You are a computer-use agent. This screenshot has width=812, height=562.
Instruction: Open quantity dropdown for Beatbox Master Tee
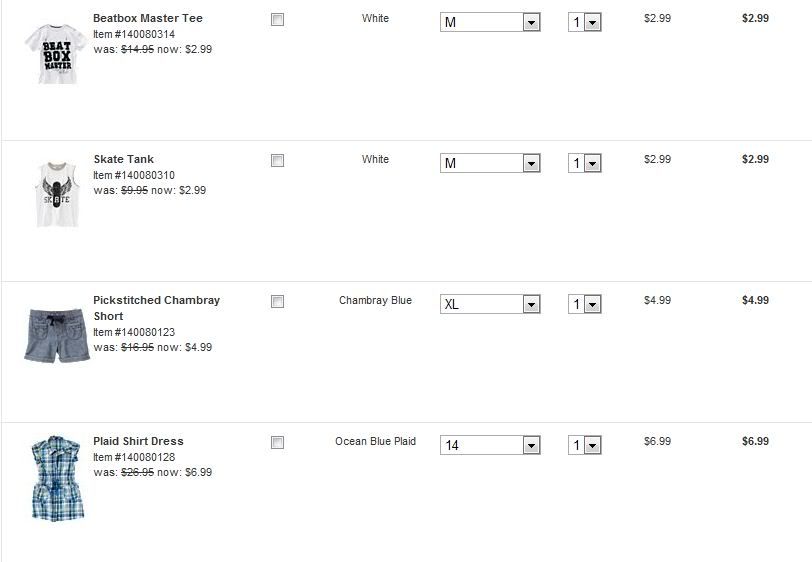coord(585,22)
